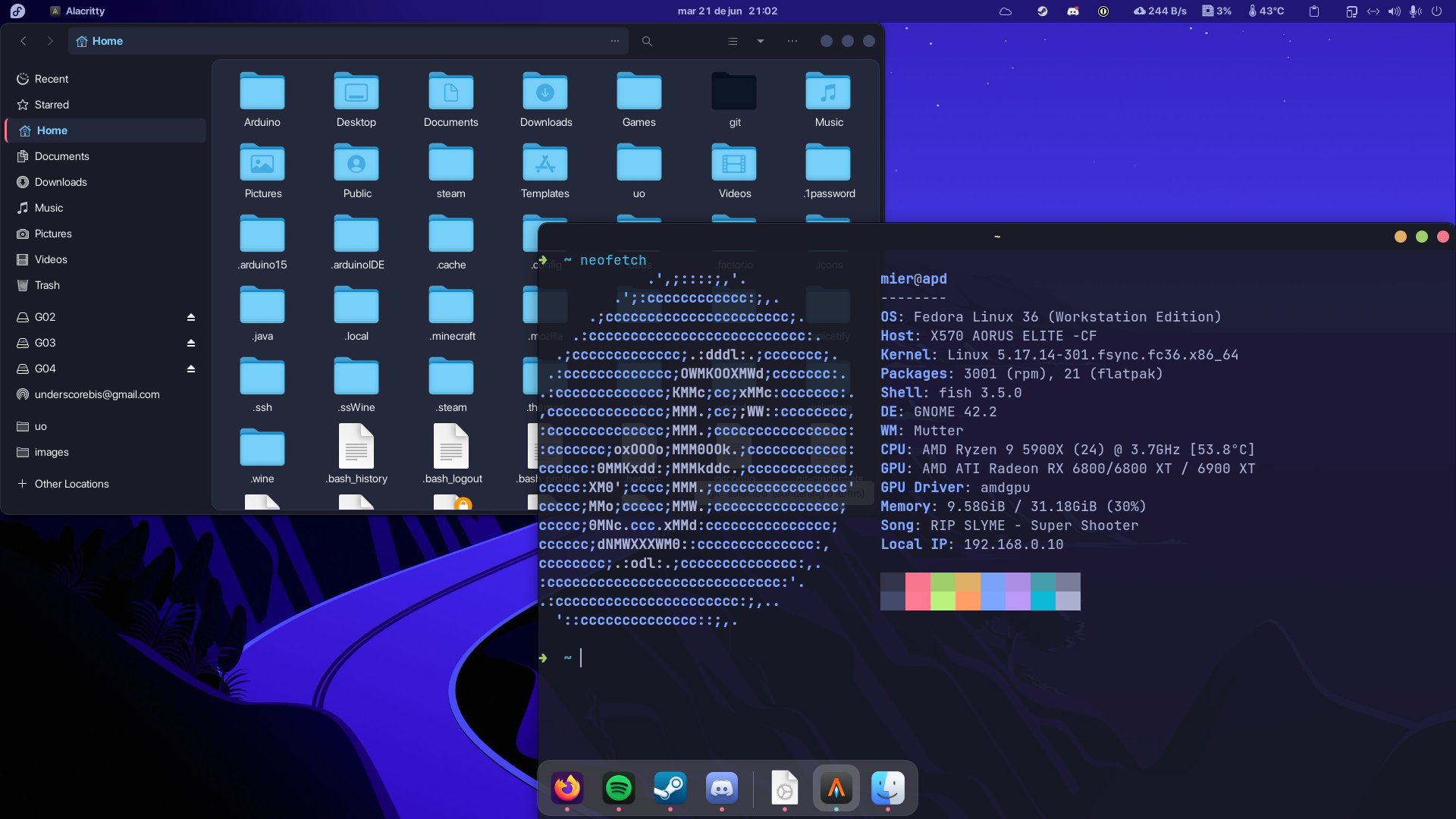Viewport: 1456px width, 819px height.
Task: Toggle the files view options dropdown
Action: 761,41
